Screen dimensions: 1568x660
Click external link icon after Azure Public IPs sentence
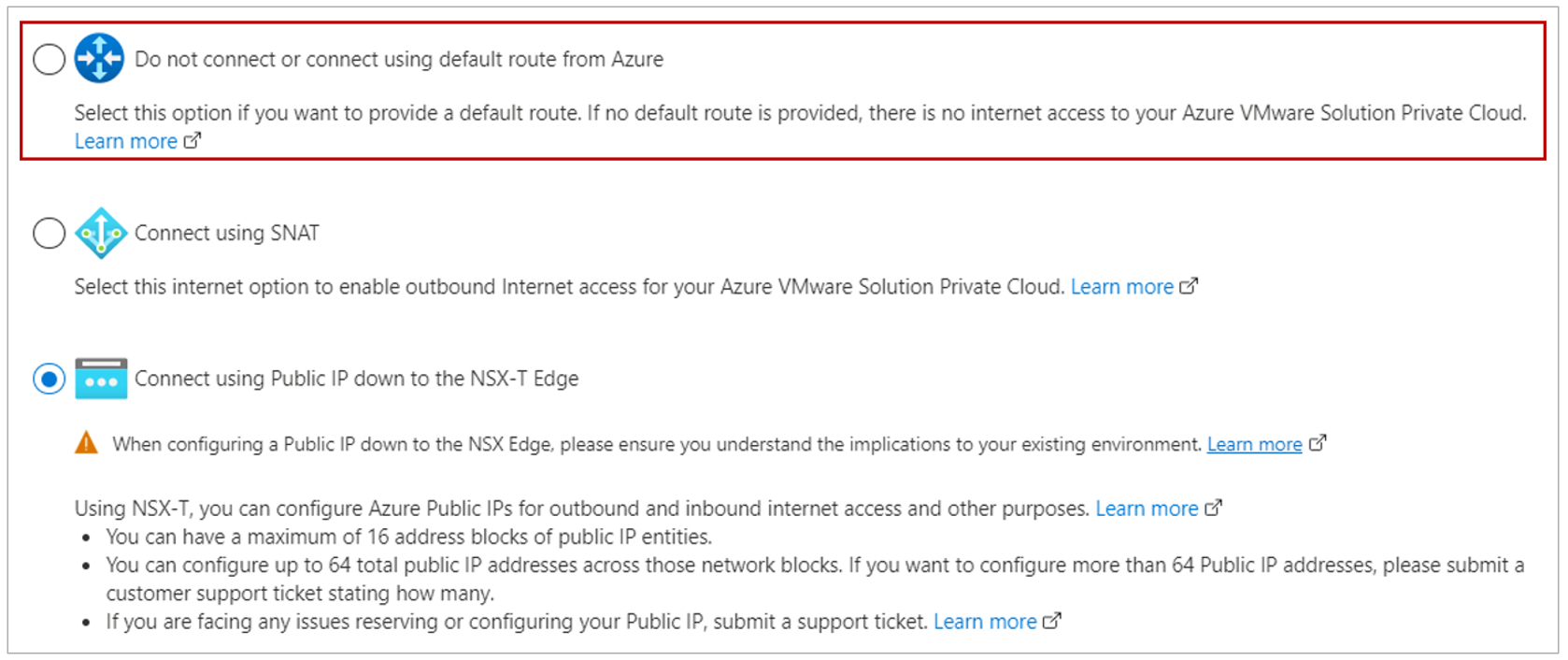point(1213,509)
